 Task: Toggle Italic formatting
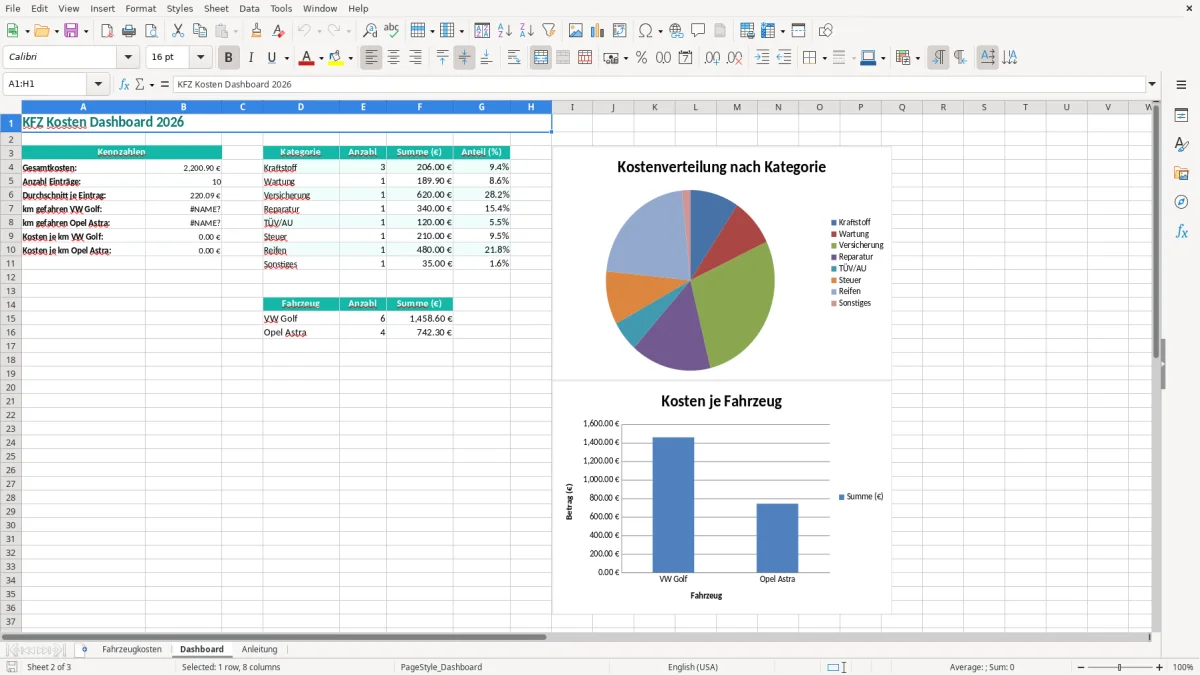250,58
